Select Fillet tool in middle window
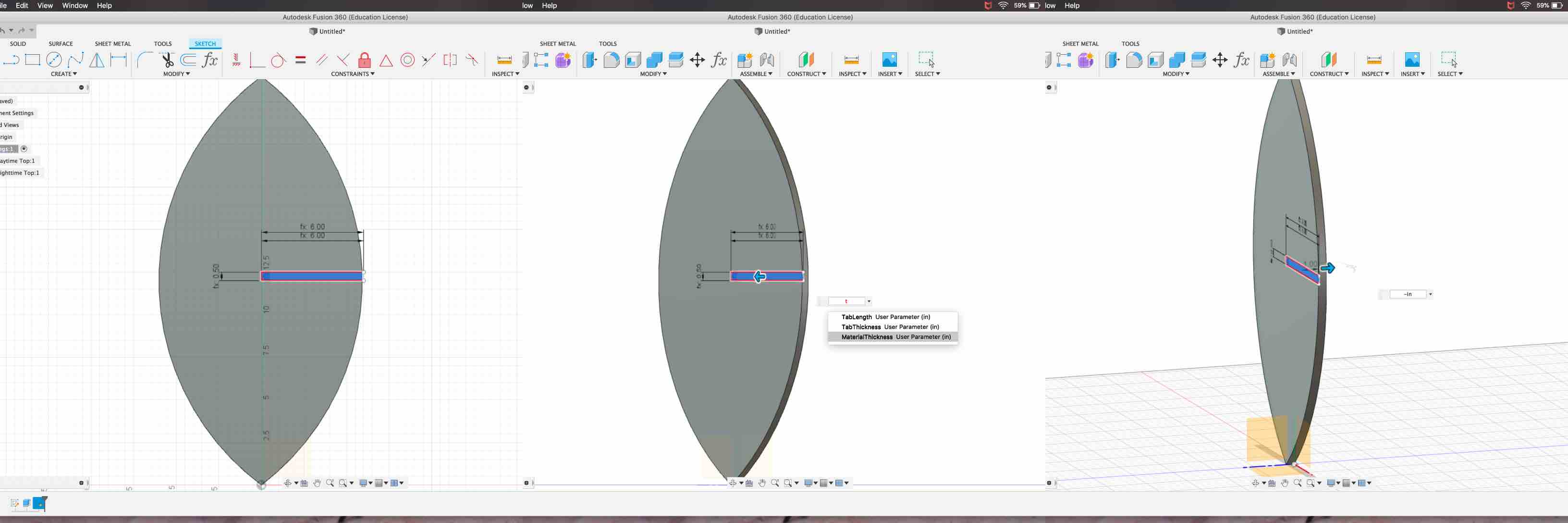Image resolution: width=1568 pixels, height=523 pixels. (611, 60)
